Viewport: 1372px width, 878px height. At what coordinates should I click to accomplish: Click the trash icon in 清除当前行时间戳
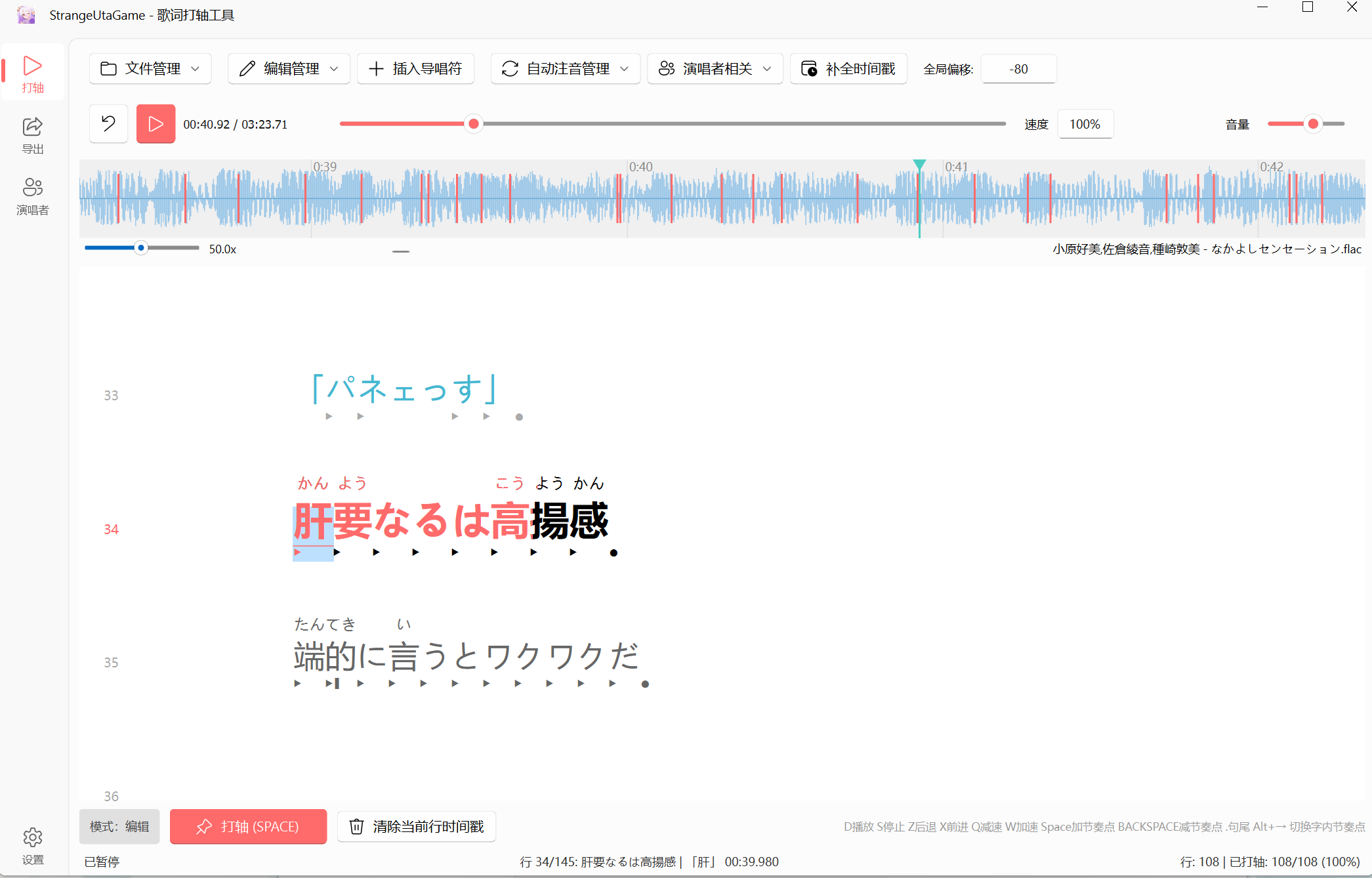click(x=356, y=826)
